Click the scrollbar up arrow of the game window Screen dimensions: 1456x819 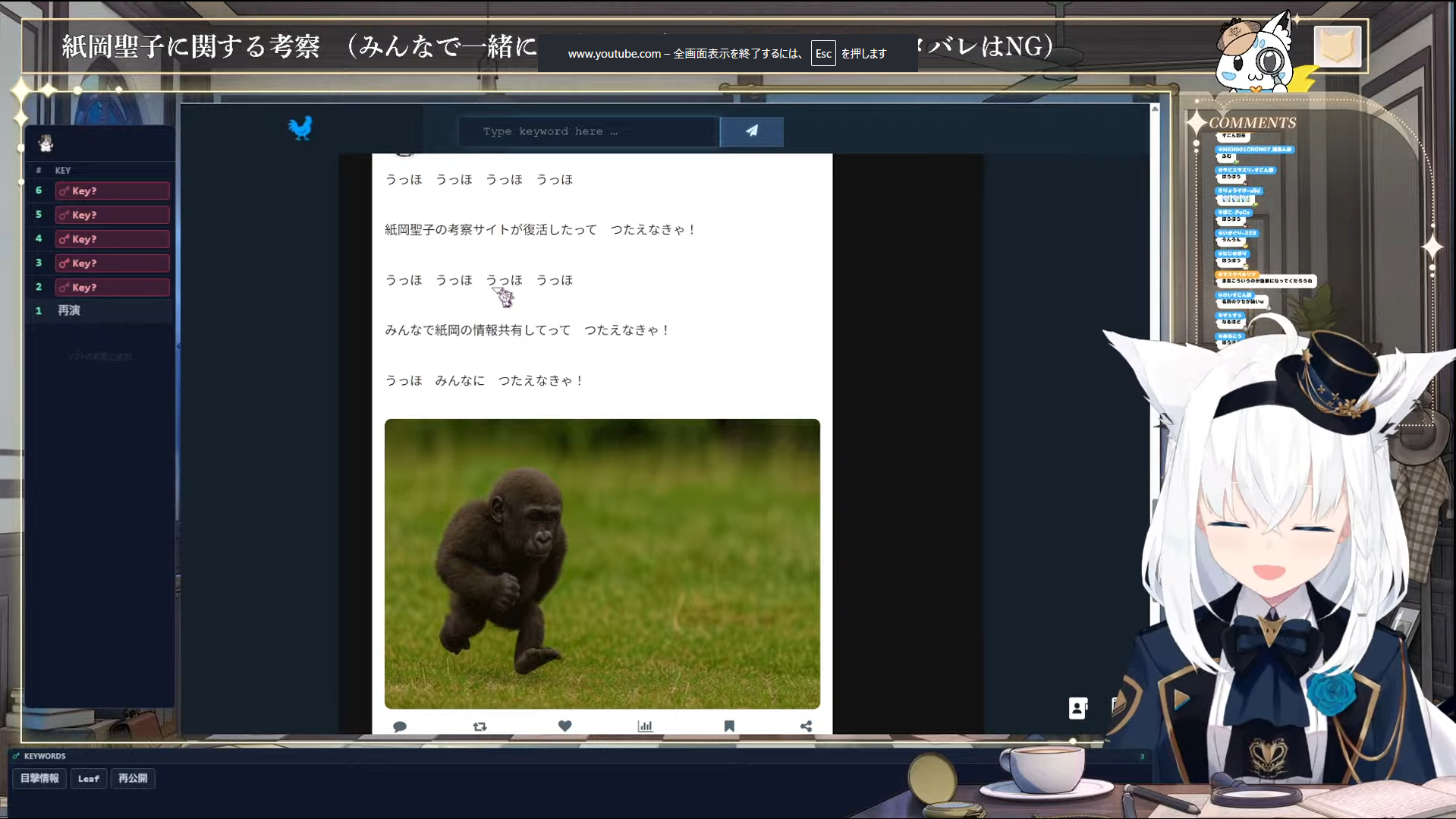[1155, 109]
